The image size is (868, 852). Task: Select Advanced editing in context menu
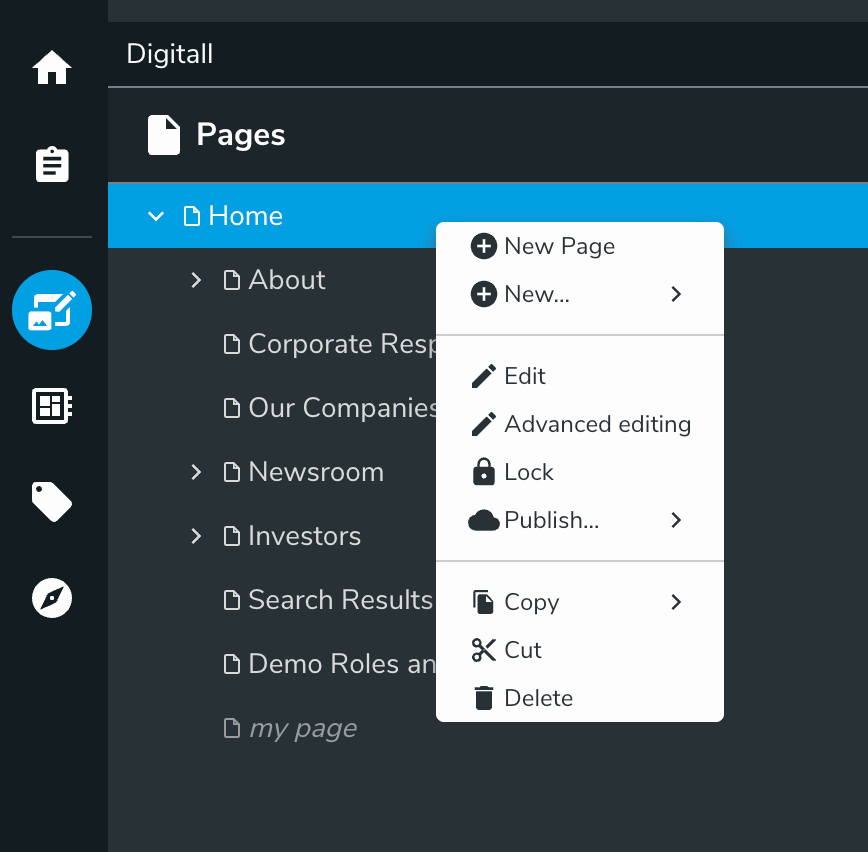(597, 424)
